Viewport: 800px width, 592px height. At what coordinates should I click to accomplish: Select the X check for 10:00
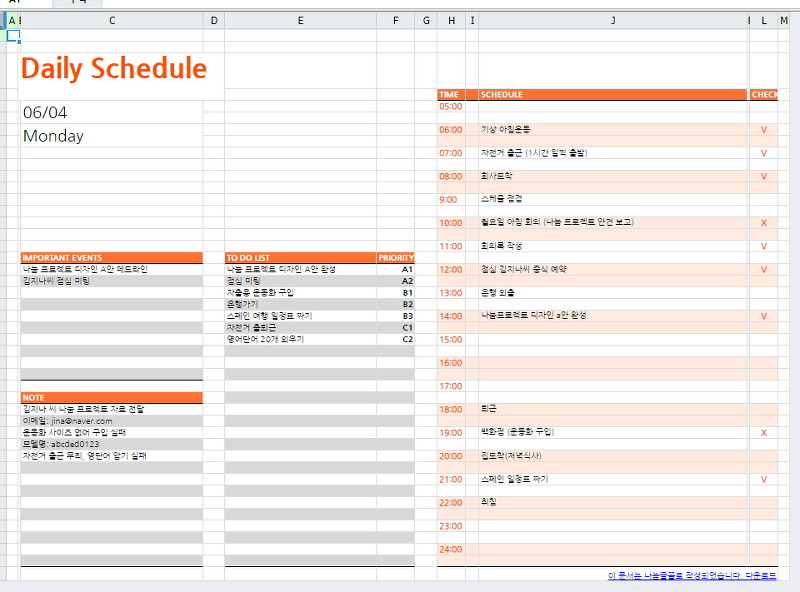[x=764, y=223]
